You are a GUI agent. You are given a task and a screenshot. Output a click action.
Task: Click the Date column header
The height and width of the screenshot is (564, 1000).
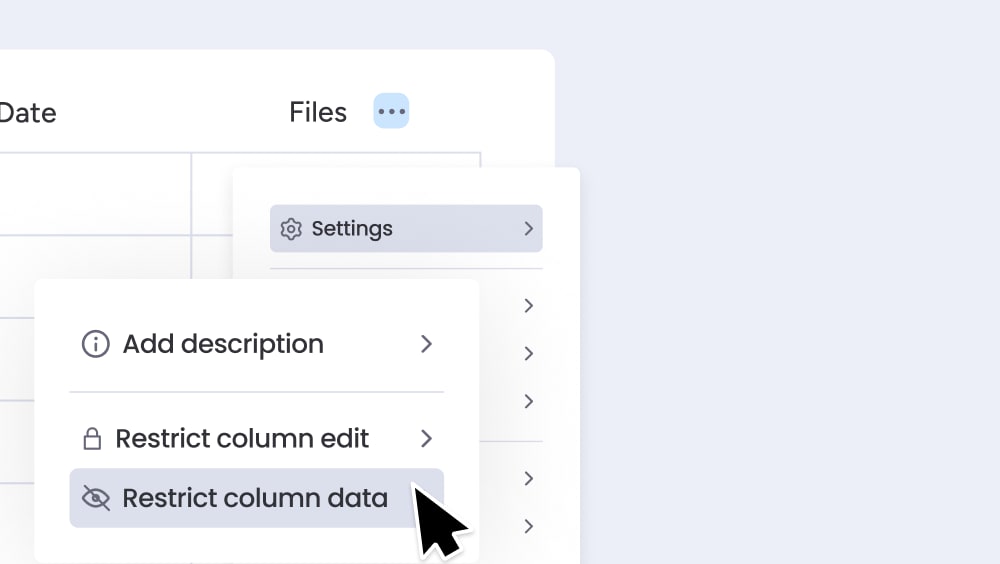click(27, 112)
